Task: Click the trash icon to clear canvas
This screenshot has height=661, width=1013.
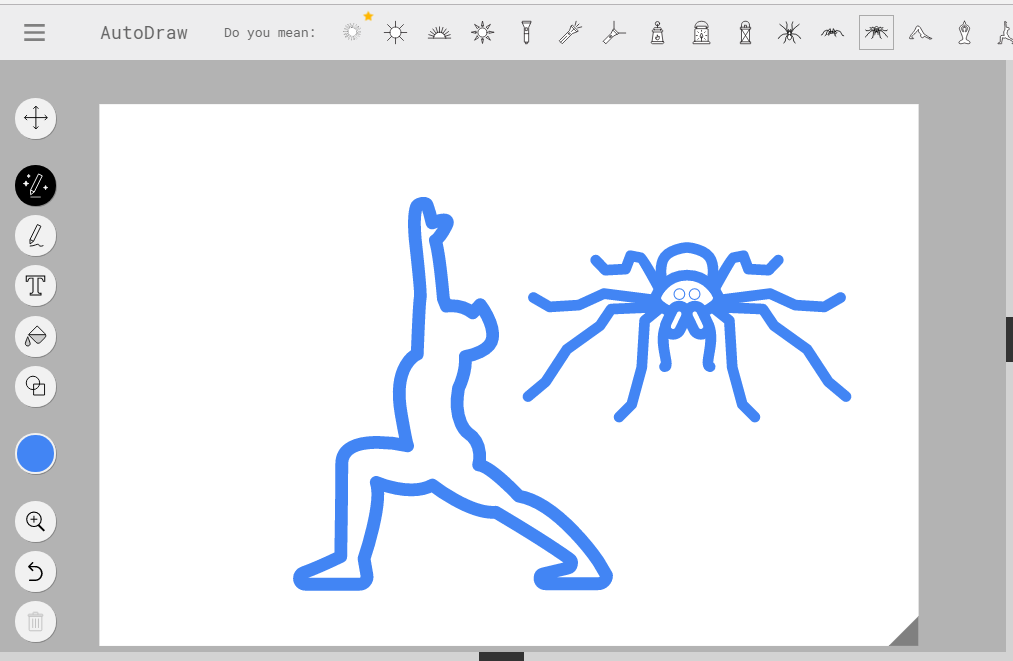Action: pyautogui.click(x=35, y=621)
